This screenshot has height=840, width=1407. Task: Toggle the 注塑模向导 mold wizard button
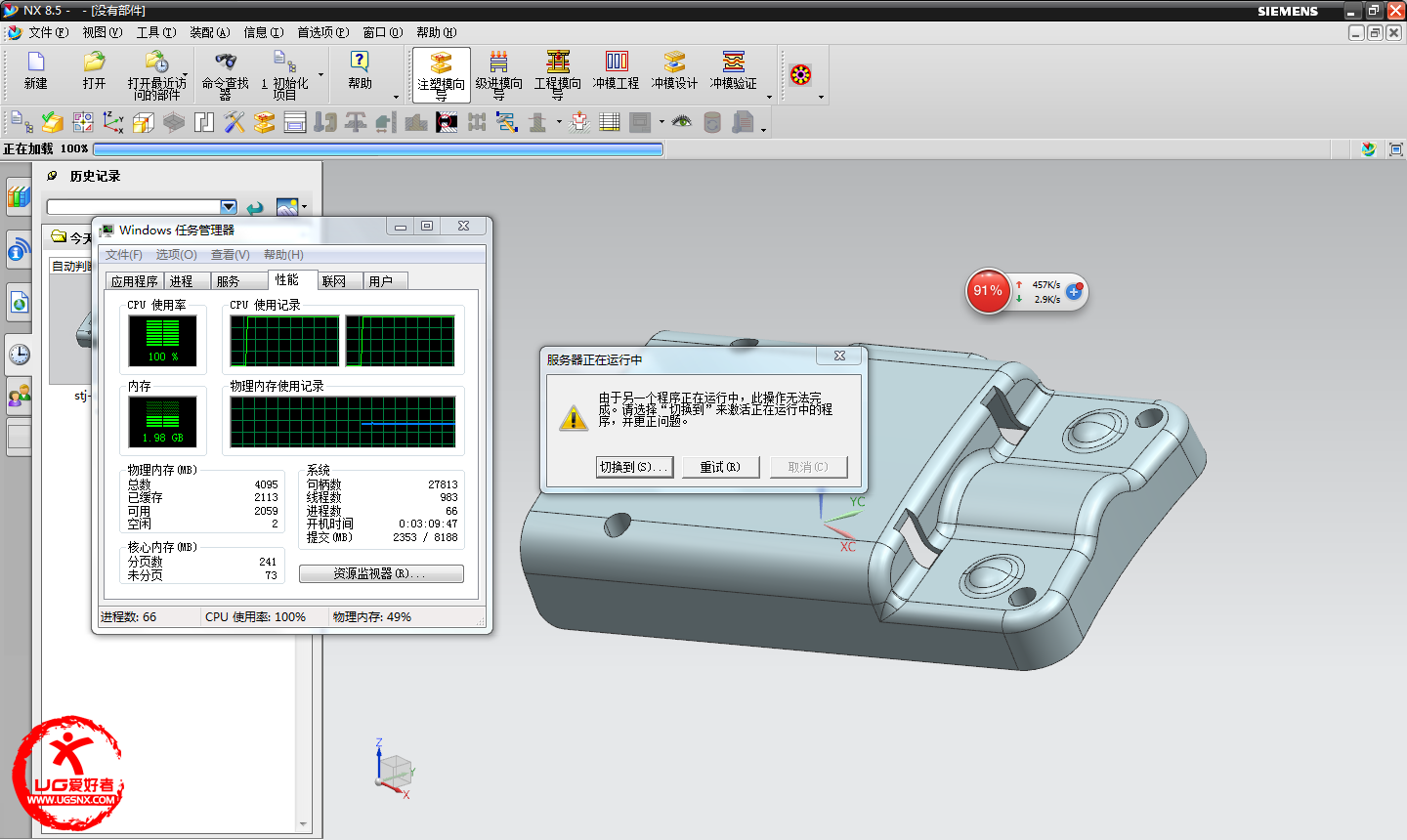coord(442,75)
